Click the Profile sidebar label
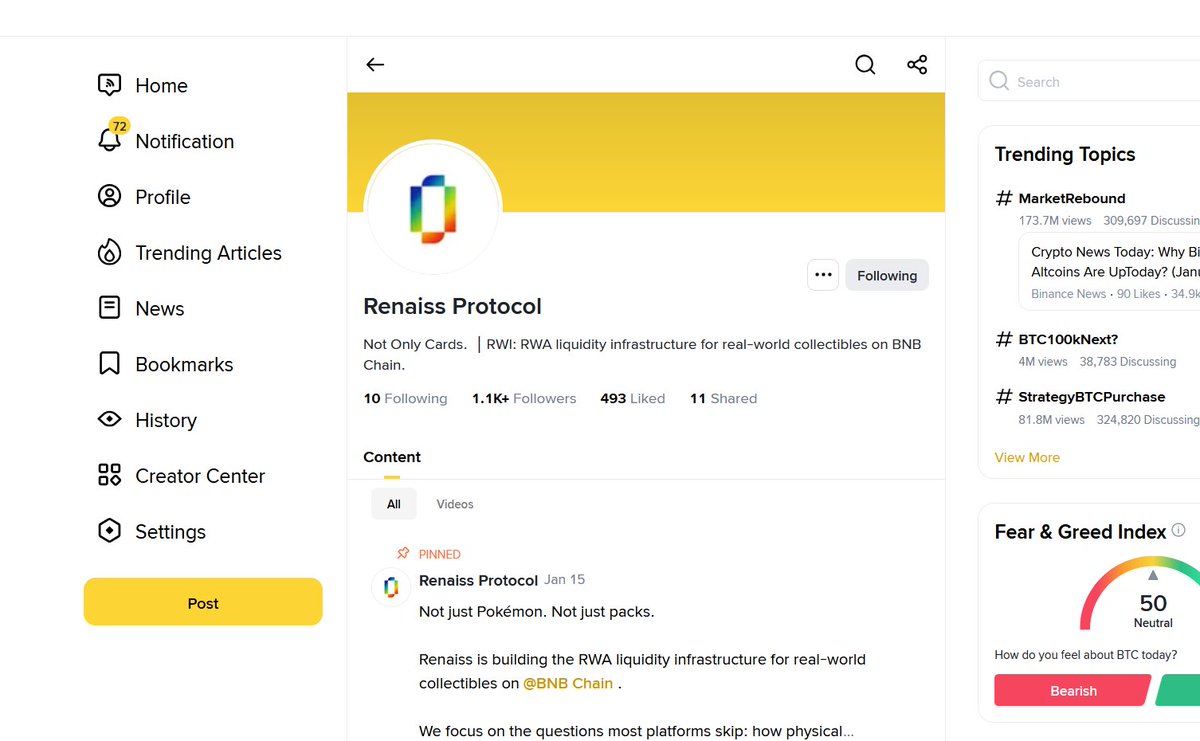This screenshot has width=1200, height=741. pos(162,198)
